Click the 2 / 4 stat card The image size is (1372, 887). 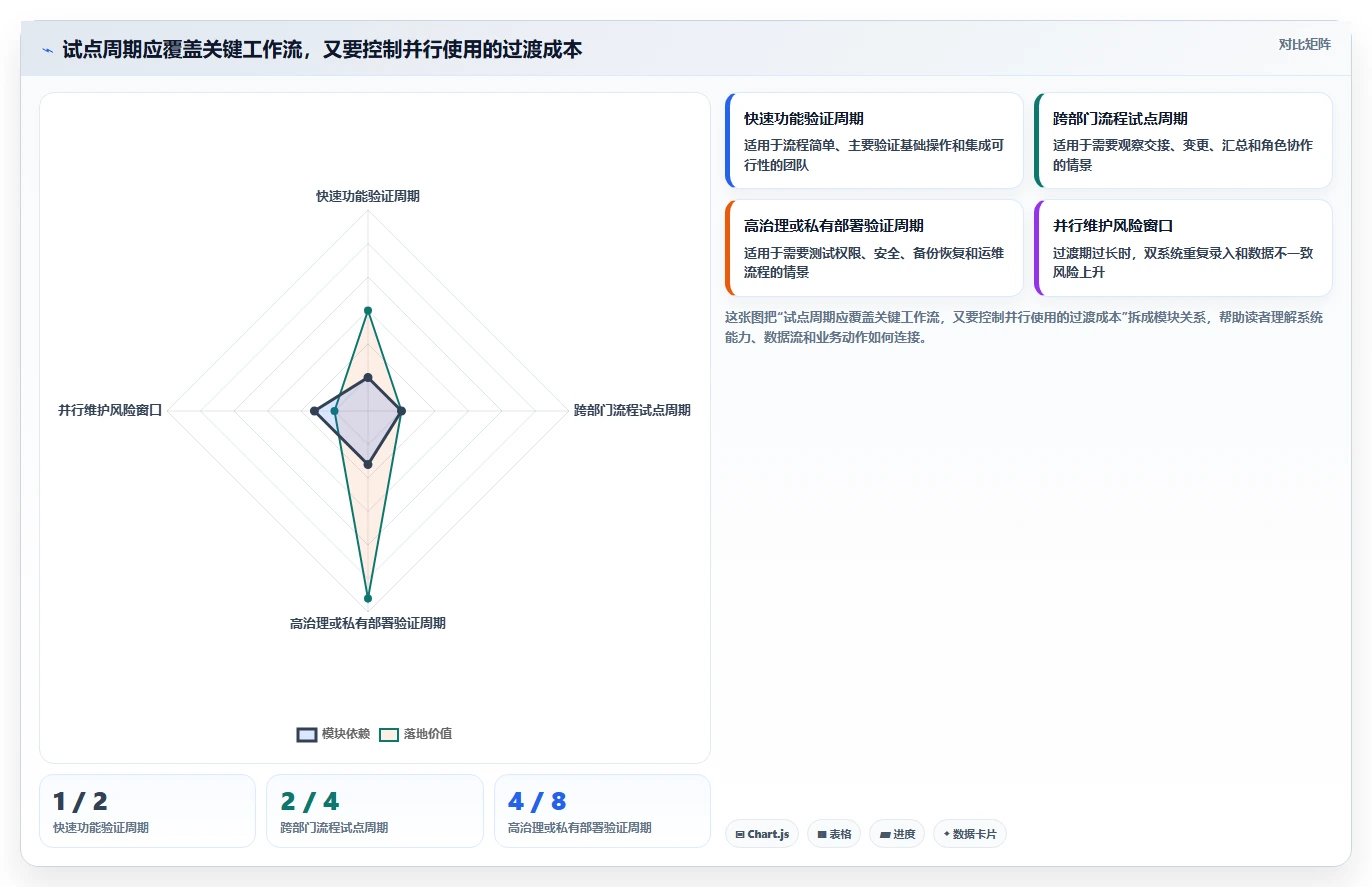pos(375,811)
